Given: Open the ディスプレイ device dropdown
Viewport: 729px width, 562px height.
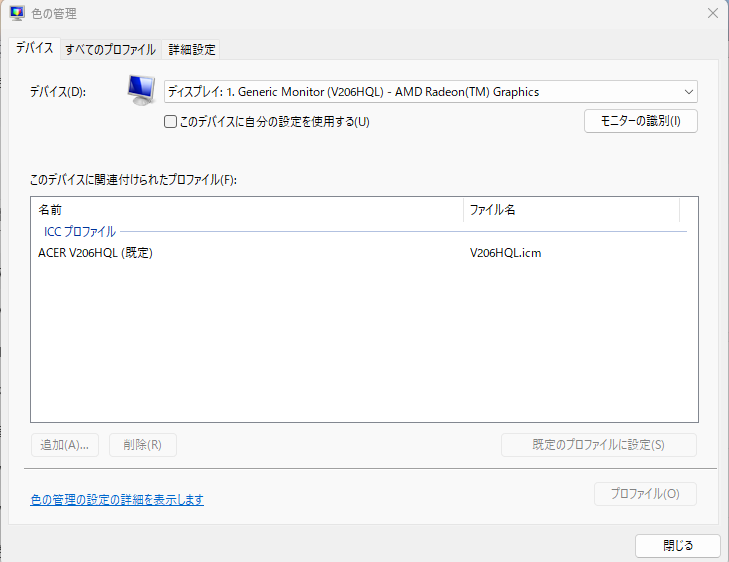Looking at the screenshot, I should pyautogui.click(x=431, y=92).
